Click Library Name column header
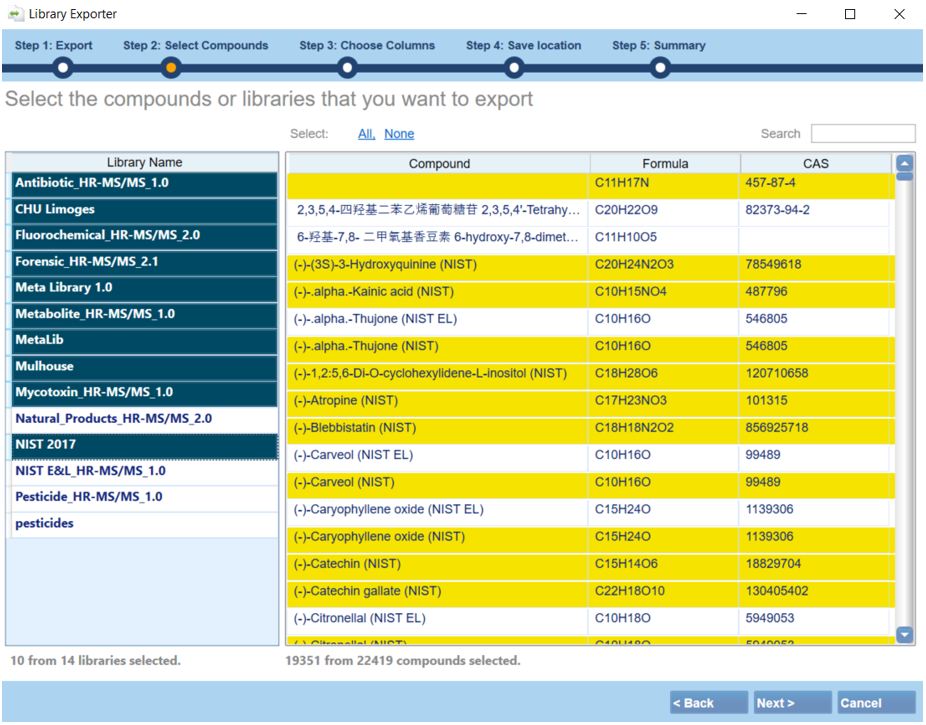 [x=144, y=162]
